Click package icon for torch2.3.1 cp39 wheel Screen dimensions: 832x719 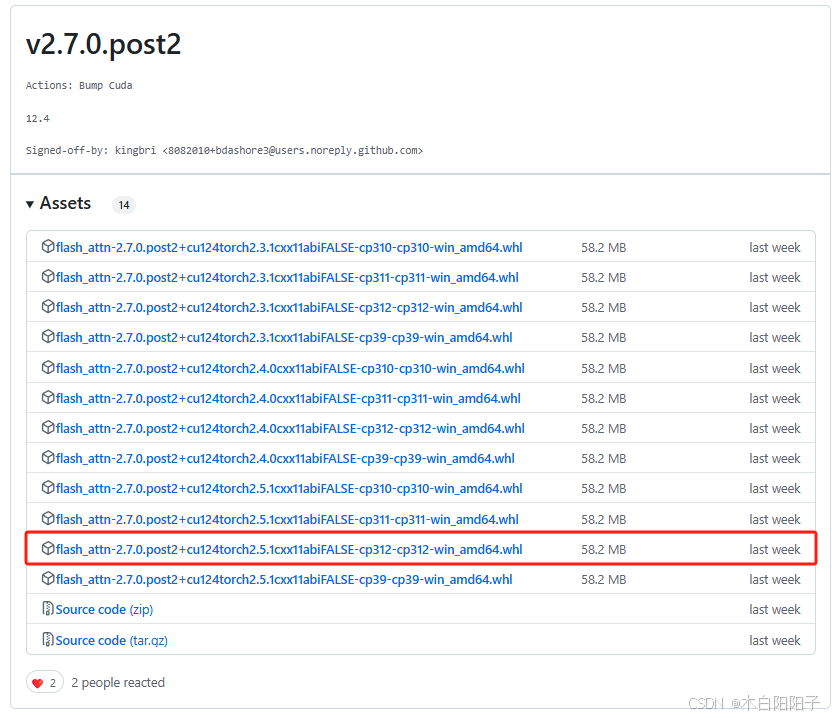coord(48,336)
